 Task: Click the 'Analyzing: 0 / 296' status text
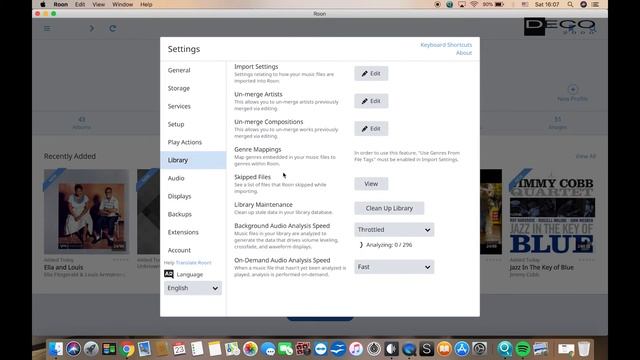389,245
